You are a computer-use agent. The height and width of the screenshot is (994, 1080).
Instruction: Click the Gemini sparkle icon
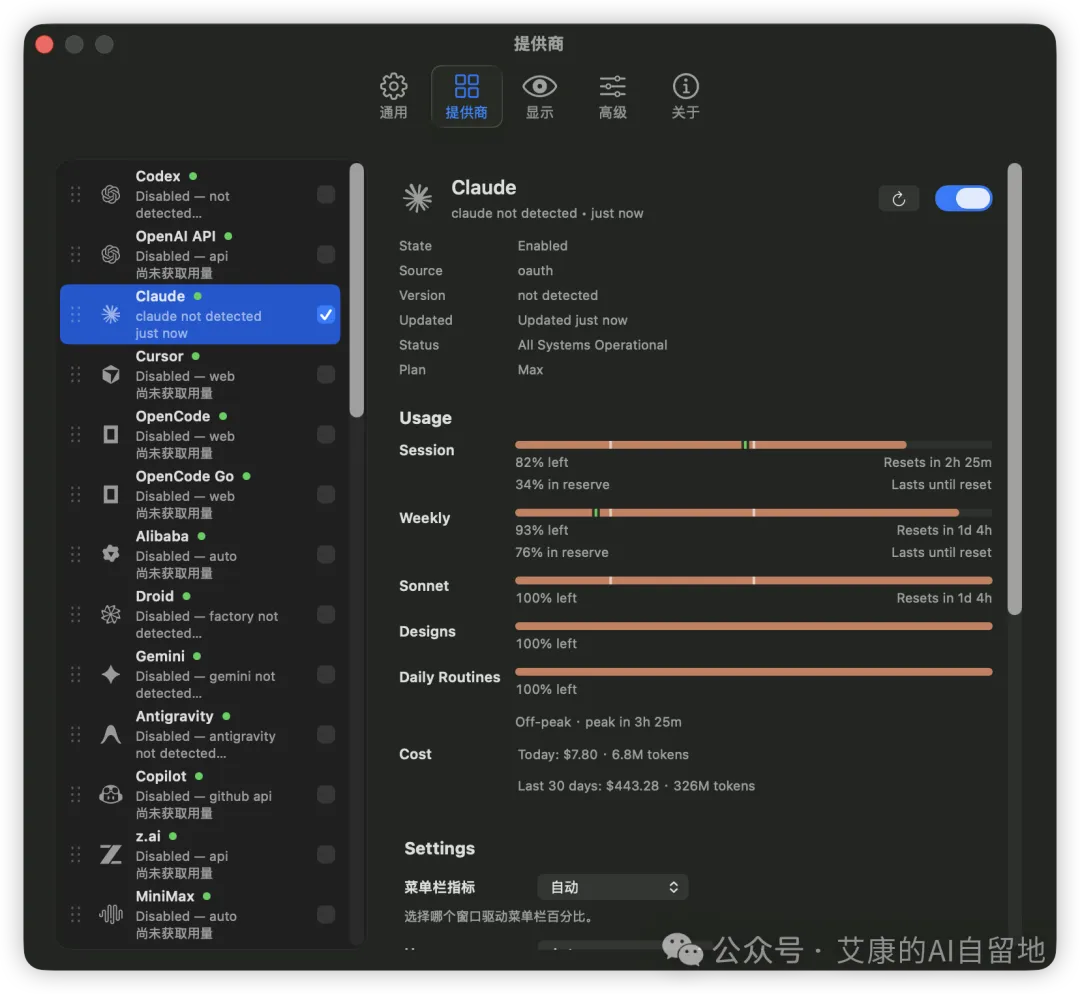pos(111,674)
